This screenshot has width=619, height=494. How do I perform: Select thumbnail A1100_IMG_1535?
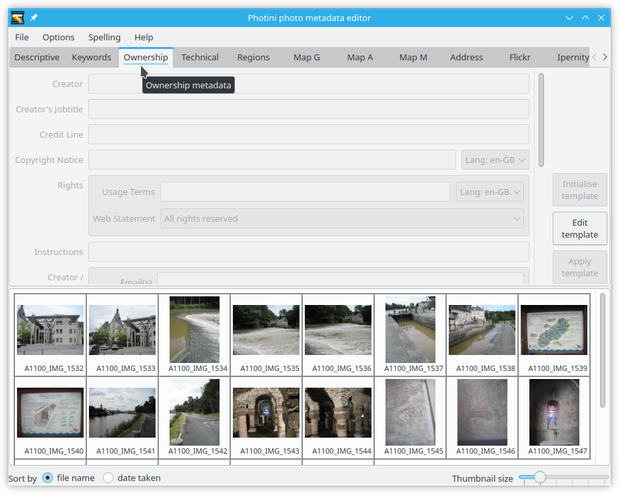point(266,334)
